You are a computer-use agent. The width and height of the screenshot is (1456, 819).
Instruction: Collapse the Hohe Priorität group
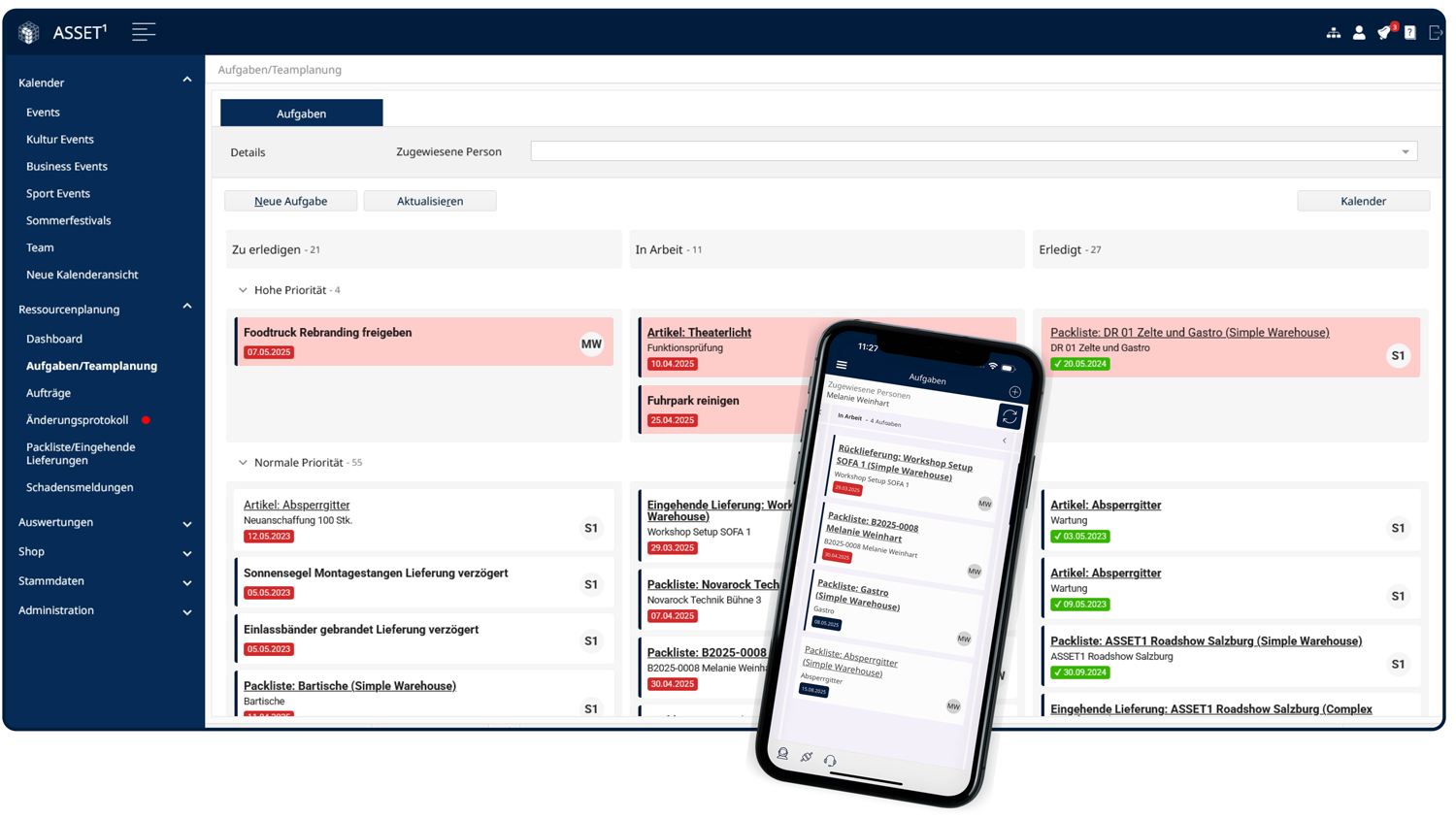[243, 290]
